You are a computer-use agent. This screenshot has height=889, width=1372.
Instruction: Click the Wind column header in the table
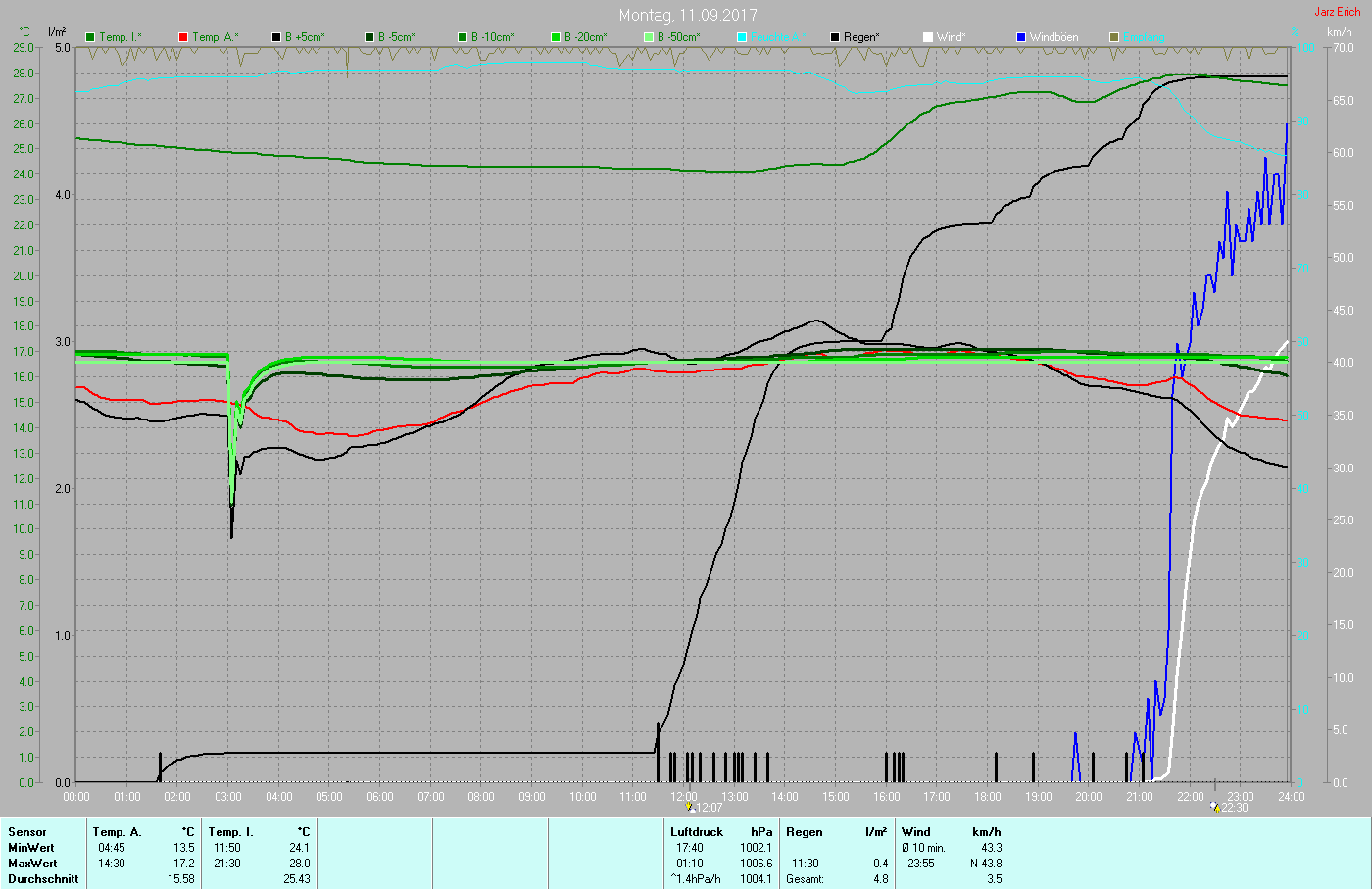click(916, 832)
